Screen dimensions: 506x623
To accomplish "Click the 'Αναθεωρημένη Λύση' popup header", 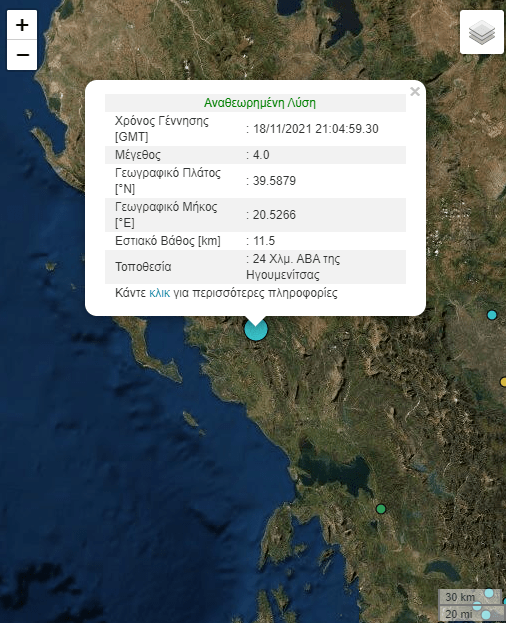I will 260,103.
